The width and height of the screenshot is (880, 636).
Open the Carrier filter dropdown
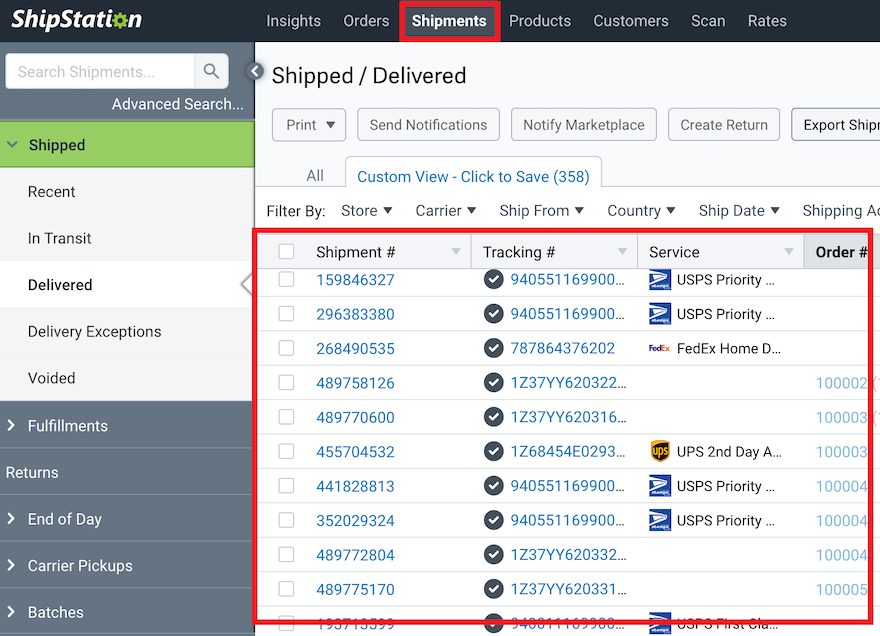[x=445, y=211]
